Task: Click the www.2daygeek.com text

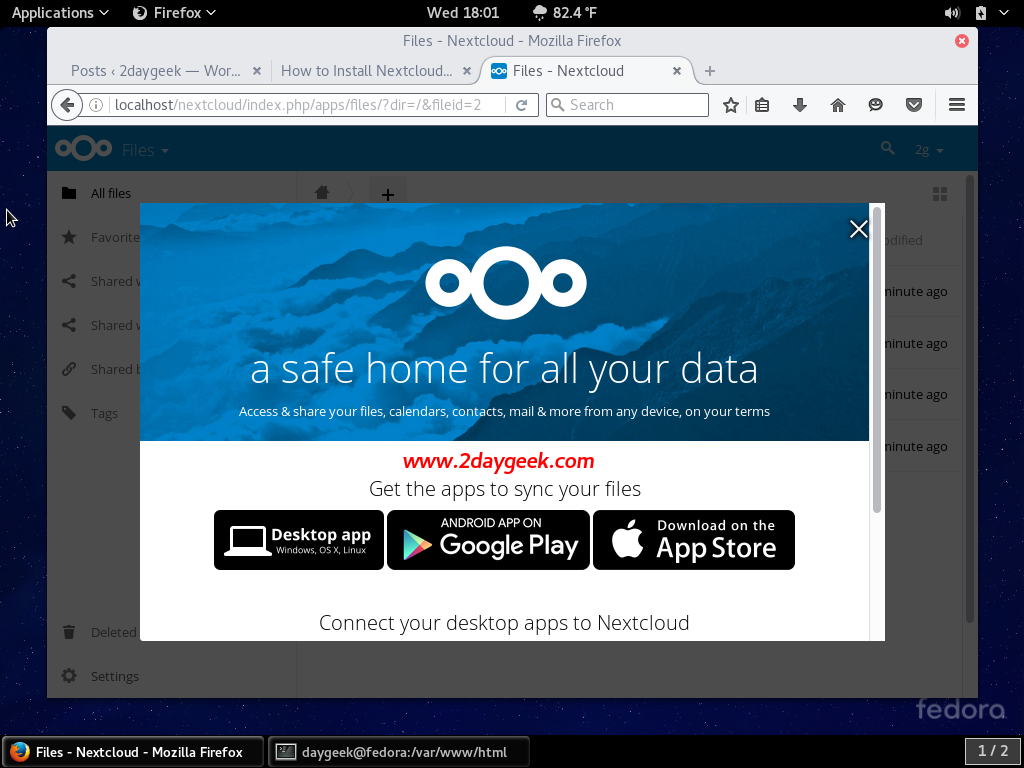Action: pyautogui.click(x=498, y=461)
